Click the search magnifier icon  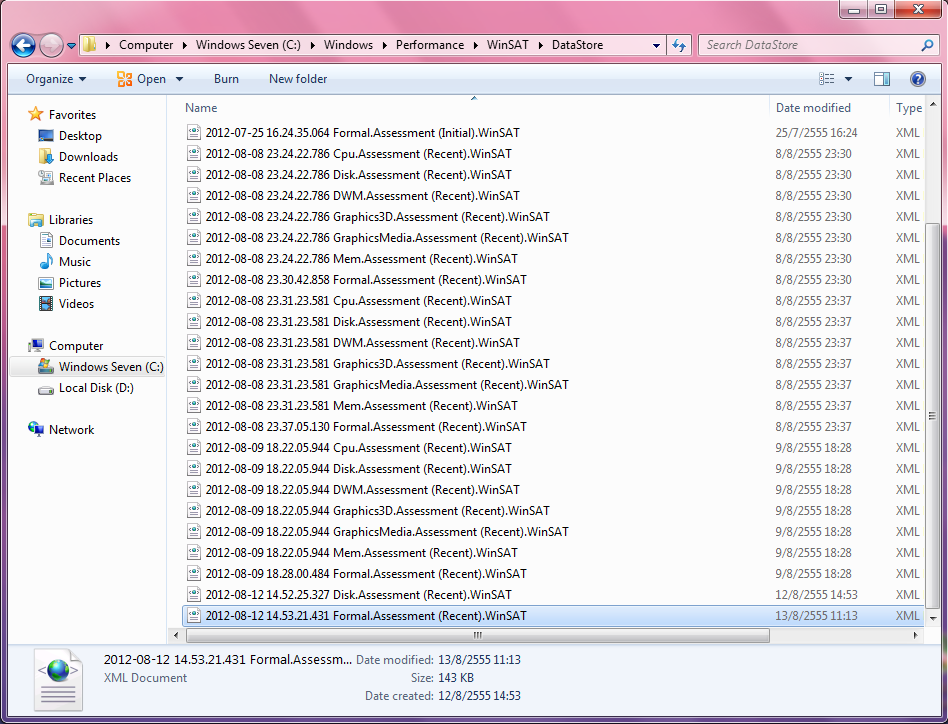point(927,45)
